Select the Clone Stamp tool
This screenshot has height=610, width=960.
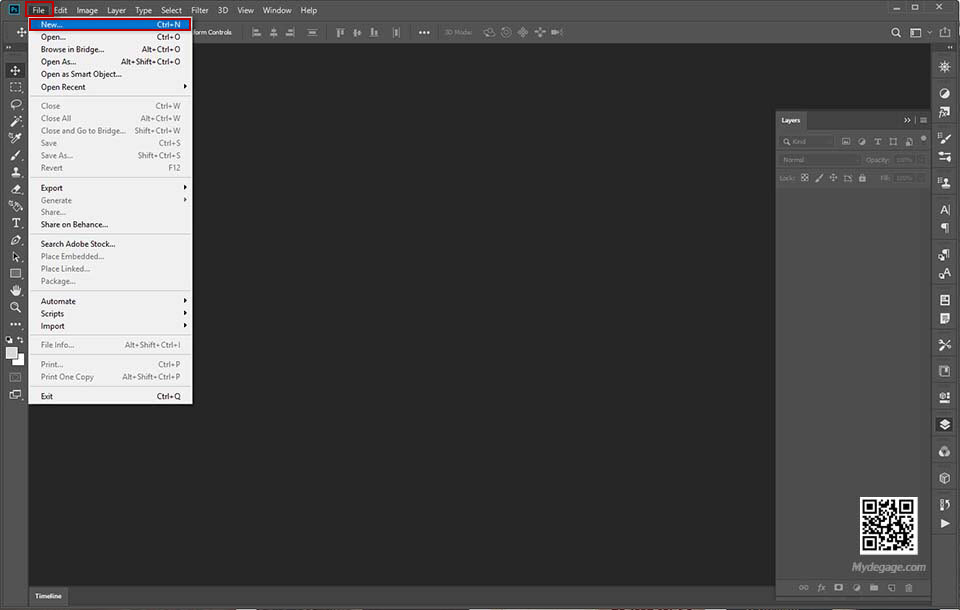pyautogui.click(x=15, y=172)
